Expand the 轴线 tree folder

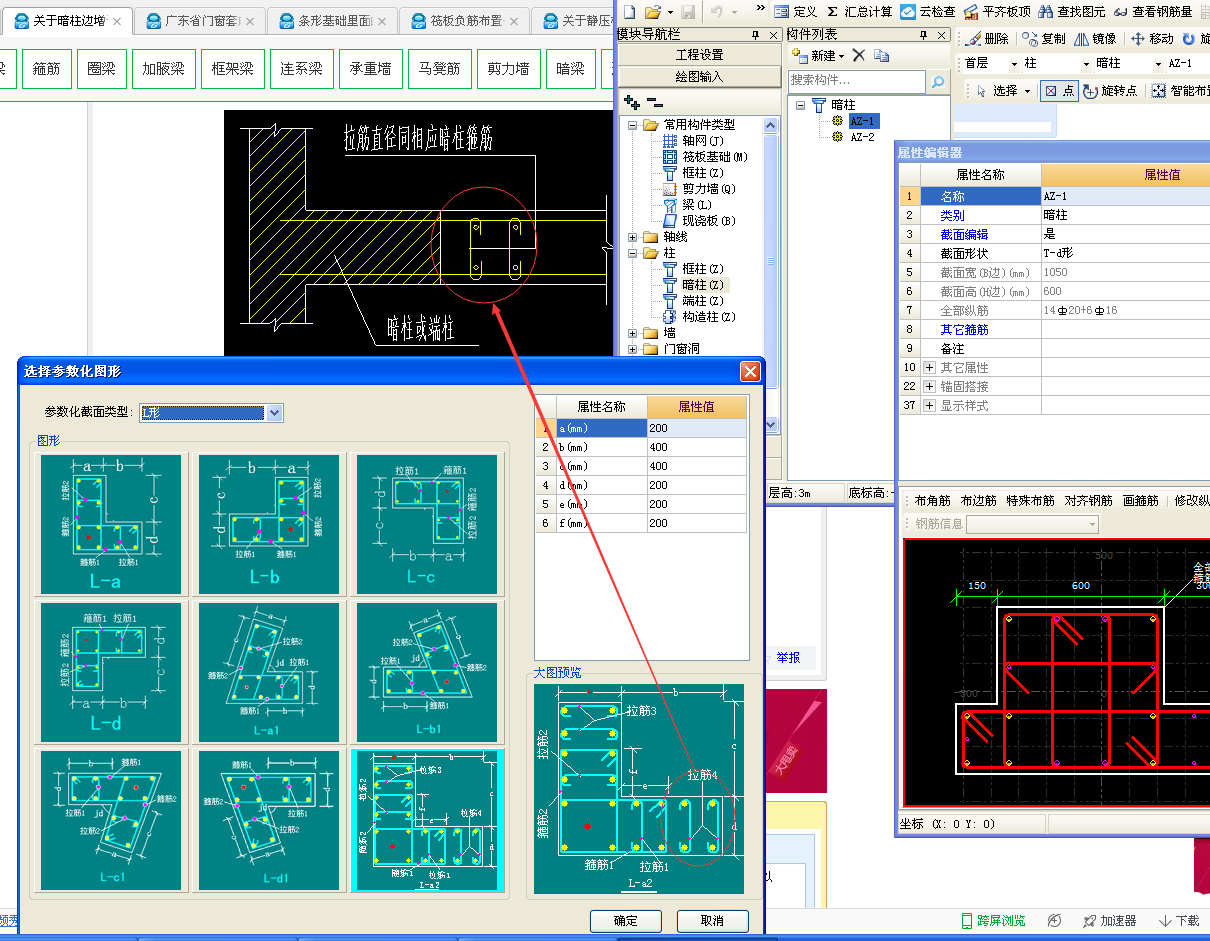[633, 237]
